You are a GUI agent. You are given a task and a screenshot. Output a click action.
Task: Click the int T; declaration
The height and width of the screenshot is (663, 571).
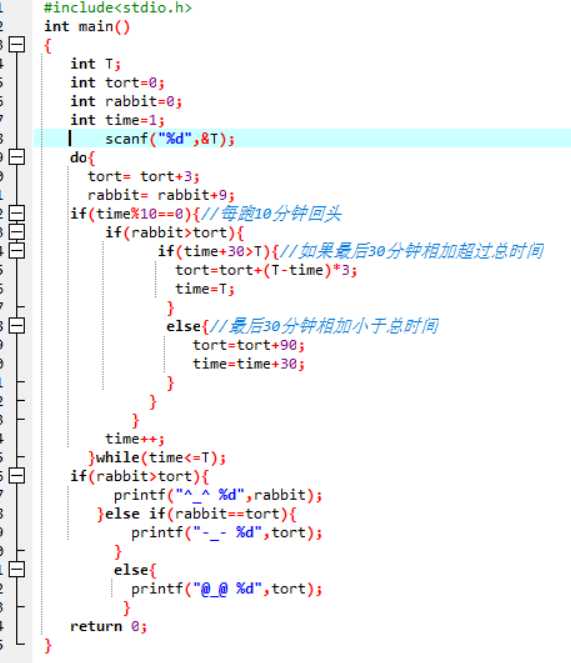point(96,64)
